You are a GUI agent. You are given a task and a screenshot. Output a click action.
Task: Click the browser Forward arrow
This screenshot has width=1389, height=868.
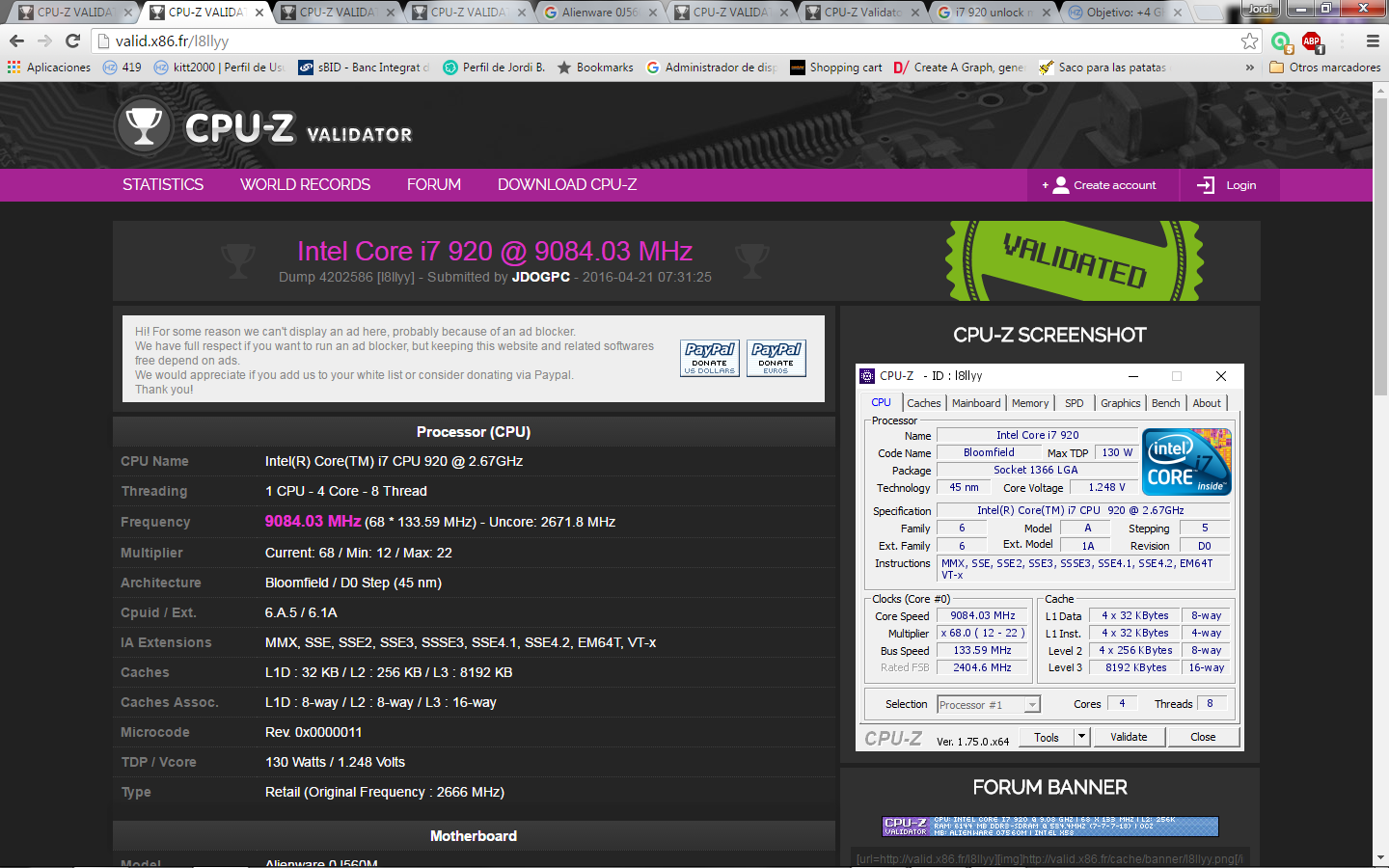coord(44,41)
